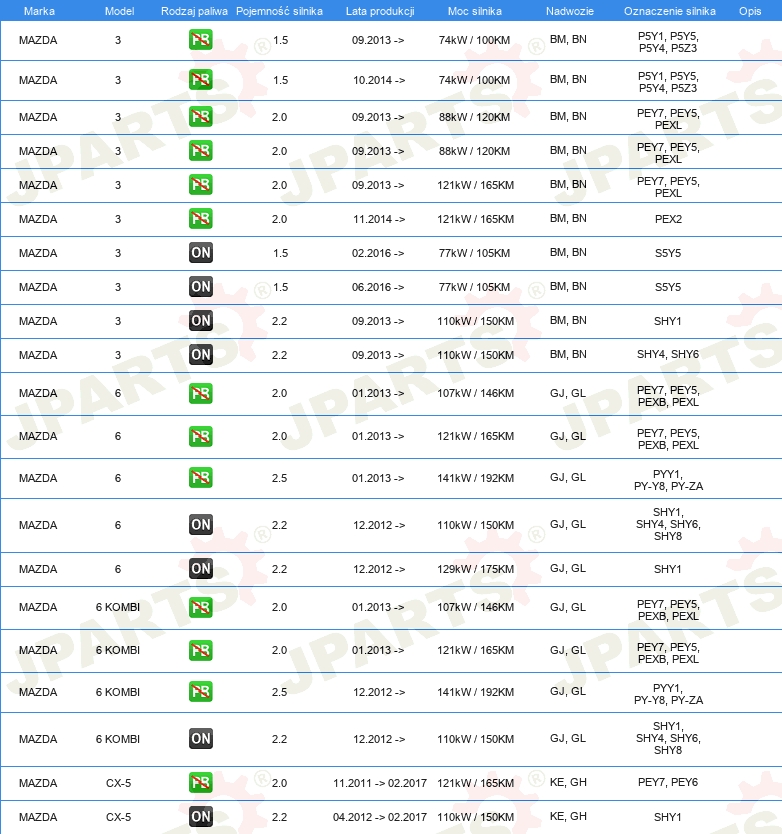Viewport: 782px width, 834px height.
Task: Click PB icon in 6 KOMBI 107kW / 146KM row
Action: 201,607
